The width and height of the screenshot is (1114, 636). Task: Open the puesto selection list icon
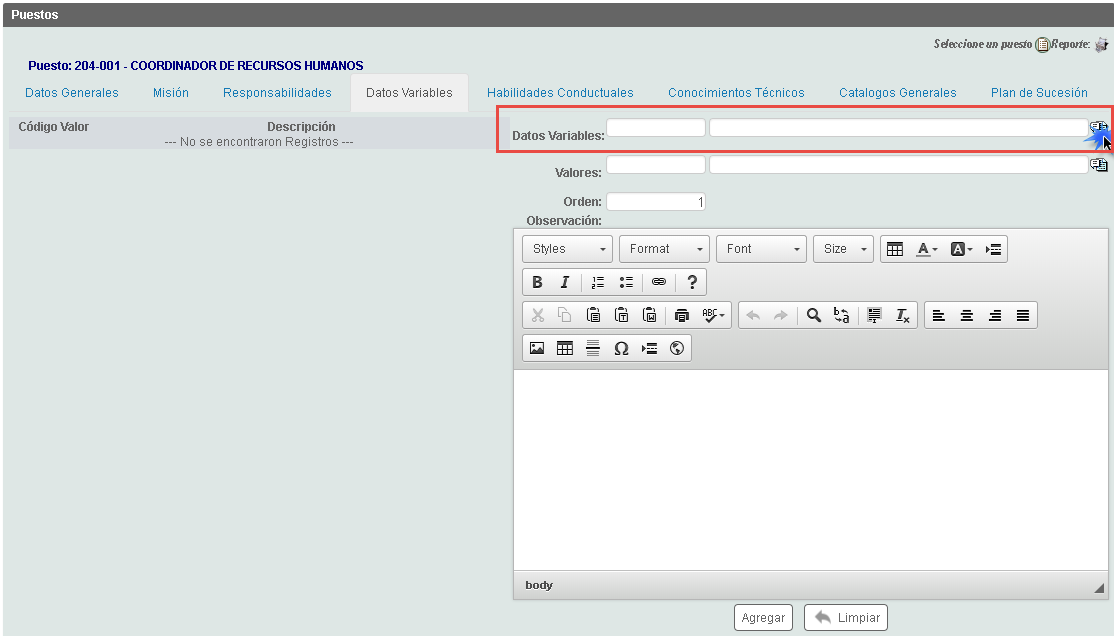[x=1042, y=45]
